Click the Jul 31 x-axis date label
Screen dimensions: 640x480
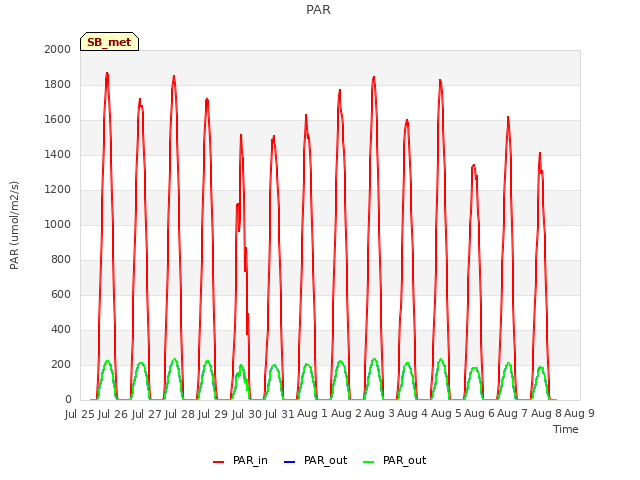[279, 414]
